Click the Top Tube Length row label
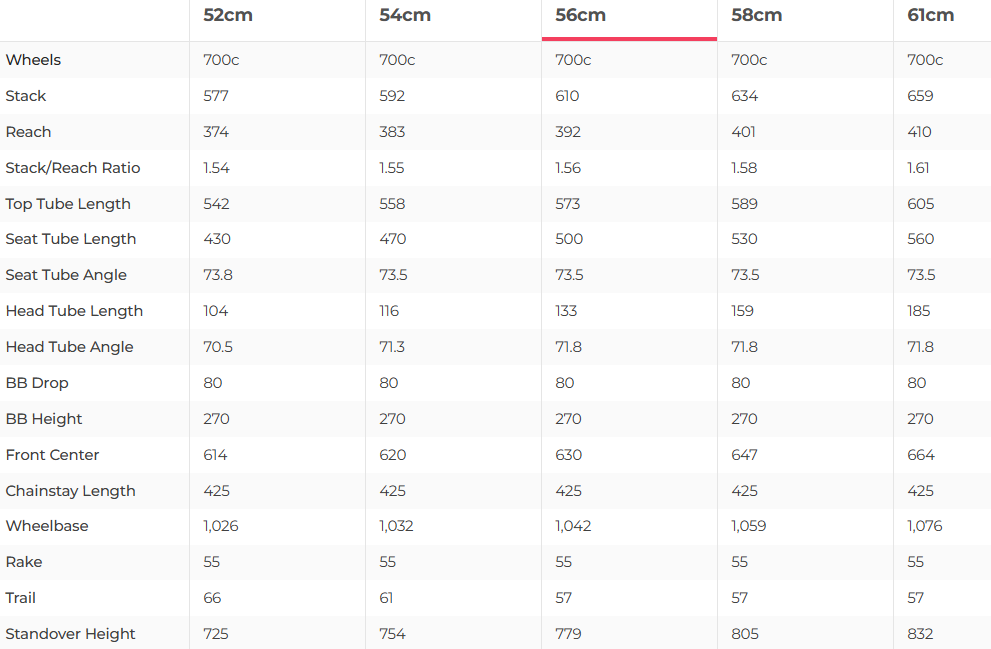 click(68, 204)
